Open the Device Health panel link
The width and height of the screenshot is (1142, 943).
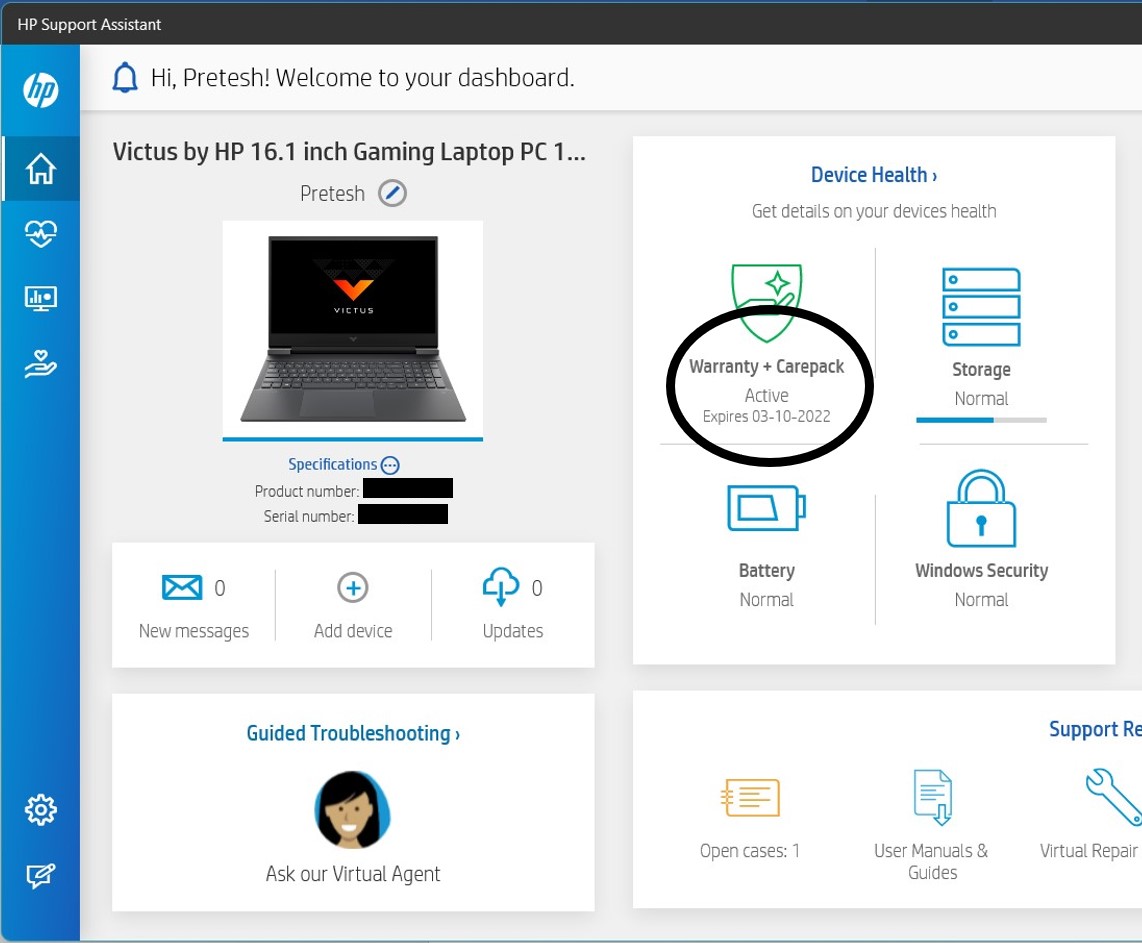[873, 174]
